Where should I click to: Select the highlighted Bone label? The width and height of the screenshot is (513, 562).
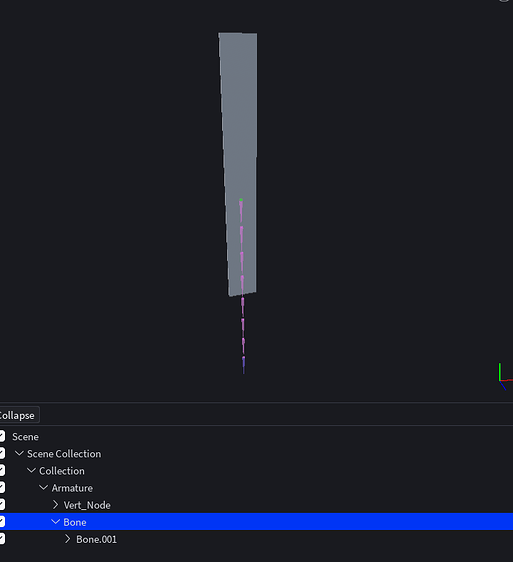point(75,522)
